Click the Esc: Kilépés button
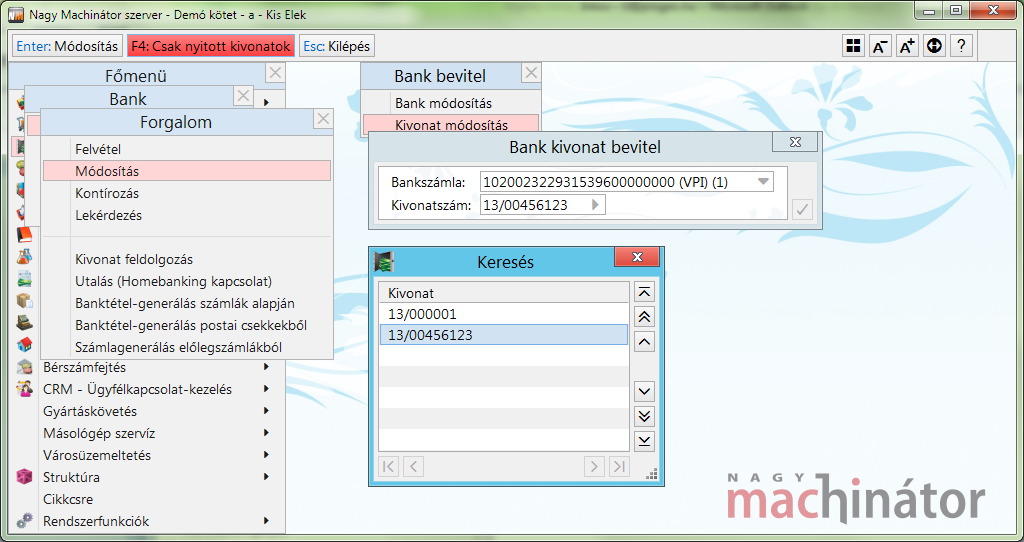This screenshot has height=542, width=1024. click(x=337, y=46)
